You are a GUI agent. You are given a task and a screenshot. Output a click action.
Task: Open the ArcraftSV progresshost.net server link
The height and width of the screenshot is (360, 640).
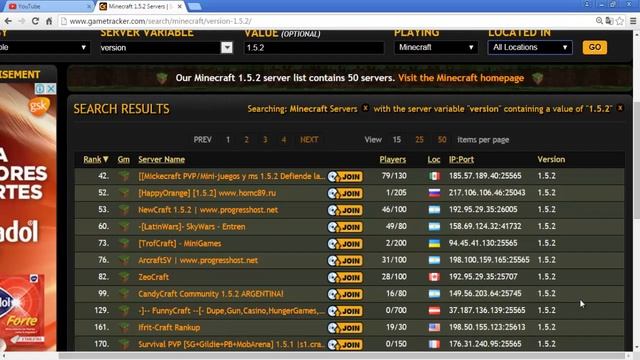(198, 260)
